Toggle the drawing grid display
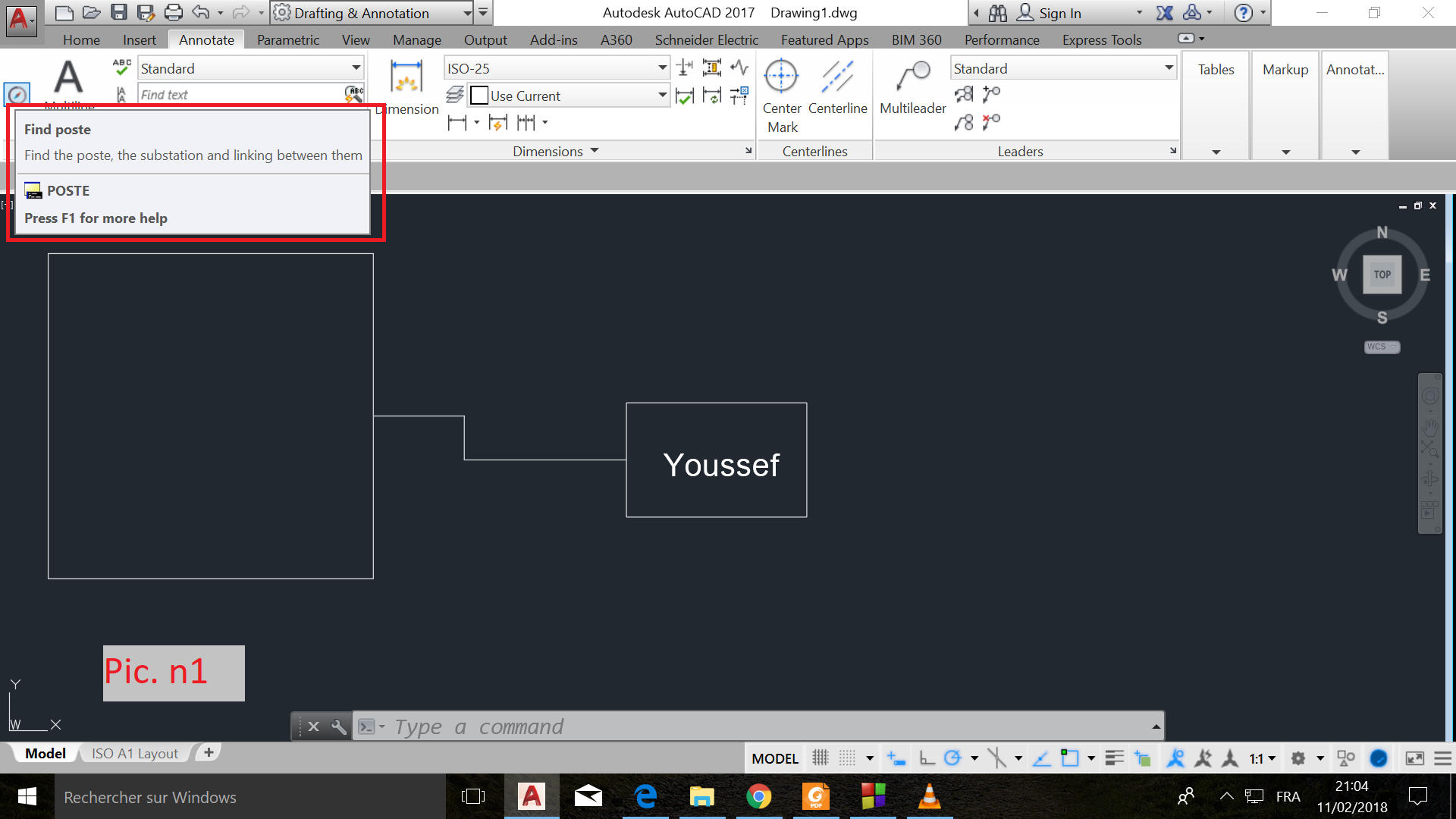Viewport: 1456px width, 819px height. (x=820, y=758)
